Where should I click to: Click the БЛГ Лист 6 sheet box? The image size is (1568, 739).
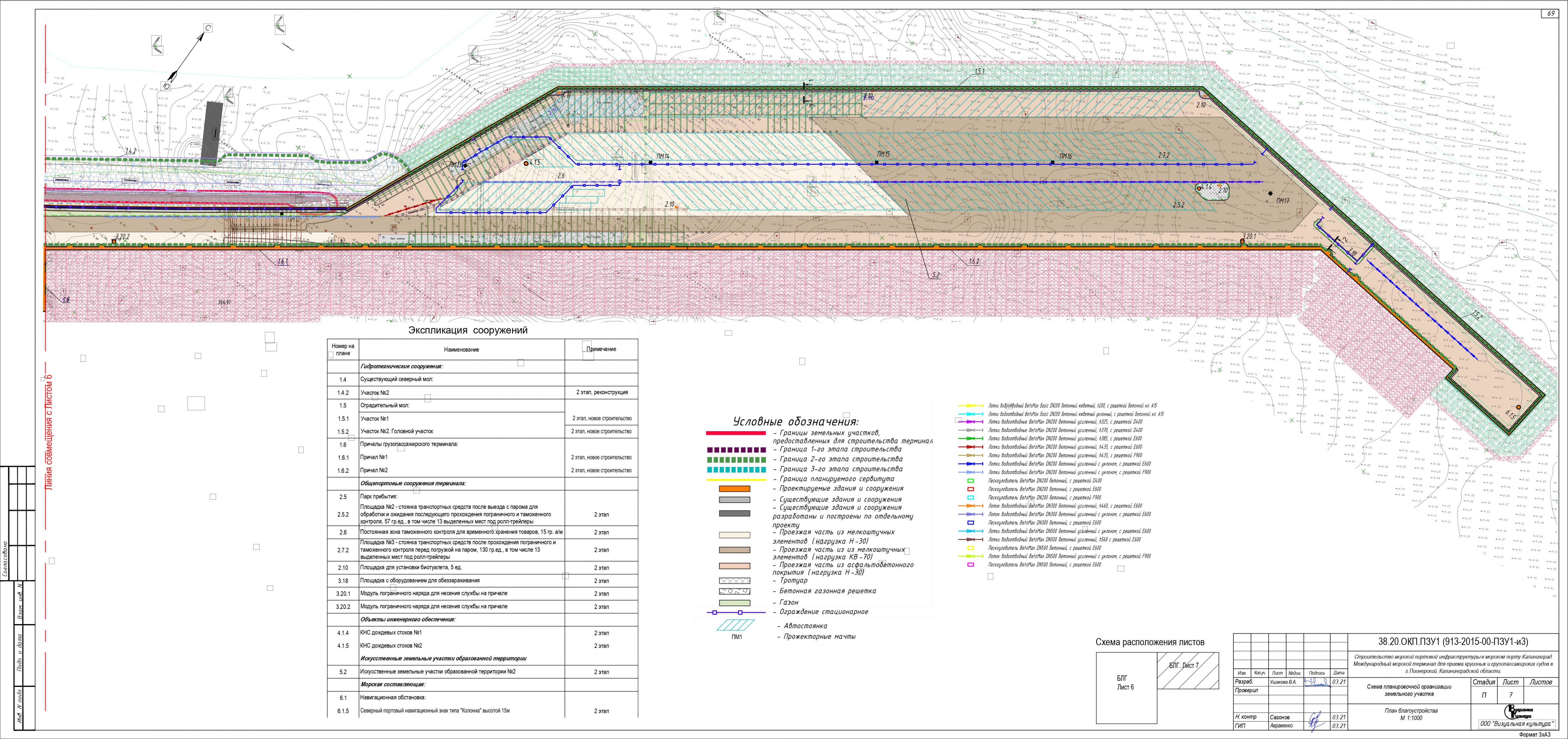click(x=1126, y=688)
